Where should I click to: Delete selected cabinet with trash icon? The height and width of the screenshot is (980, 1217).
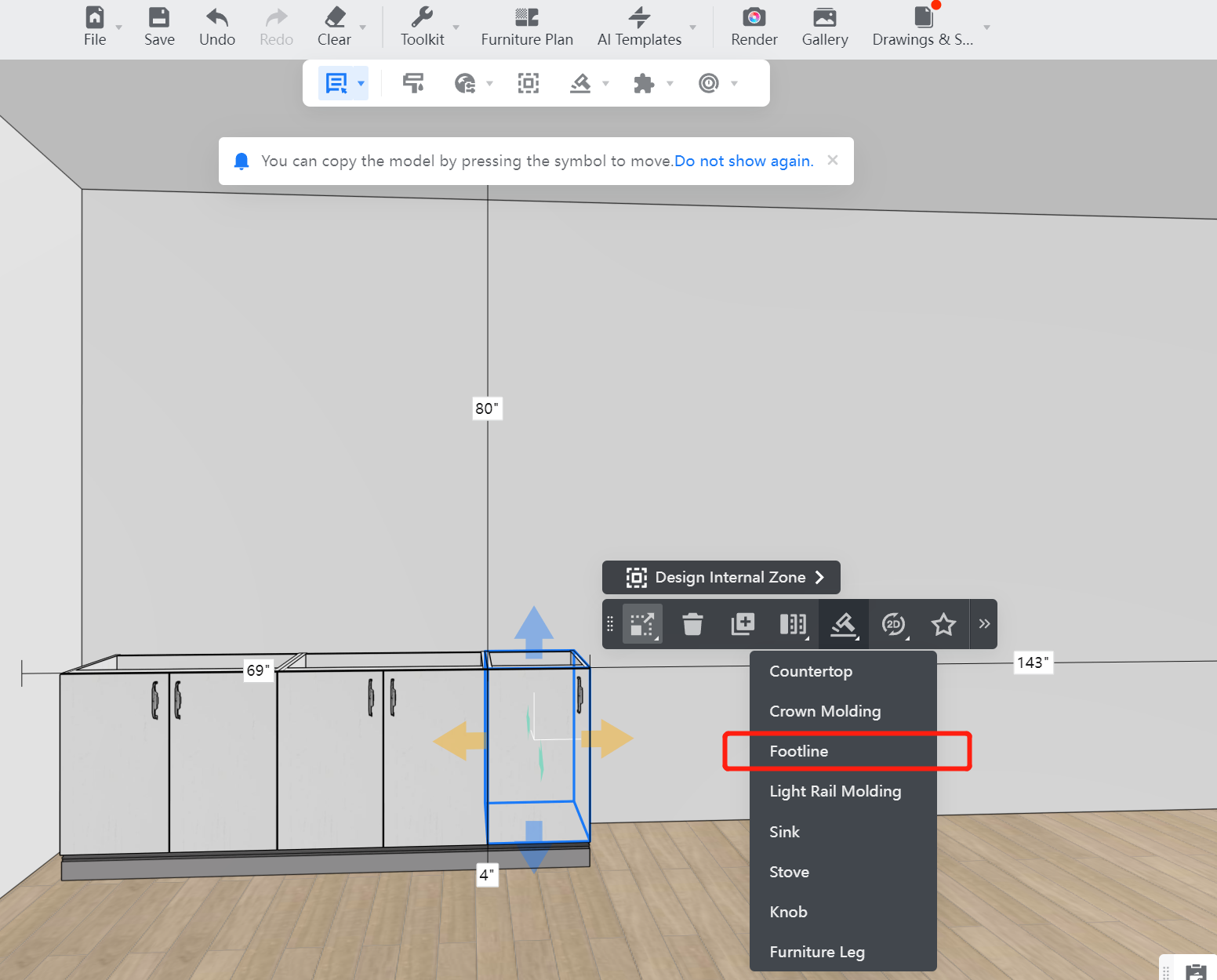click(x=692, y=624)
